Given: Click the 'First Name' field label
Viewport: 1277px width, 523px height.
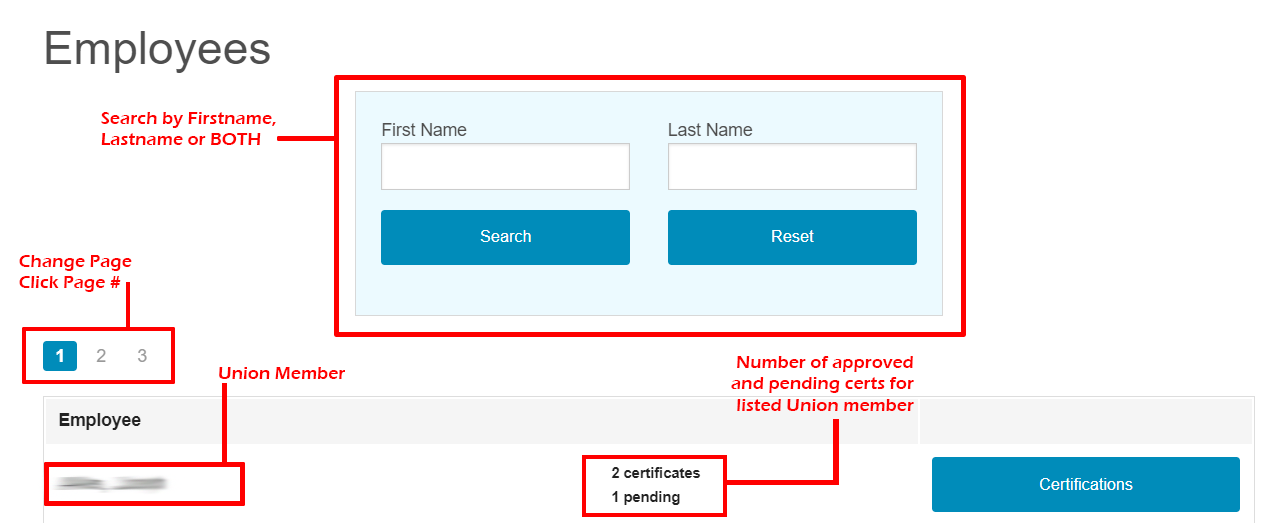Looking at the screenshot, I should pyautogui.click(x=424, y=130).
